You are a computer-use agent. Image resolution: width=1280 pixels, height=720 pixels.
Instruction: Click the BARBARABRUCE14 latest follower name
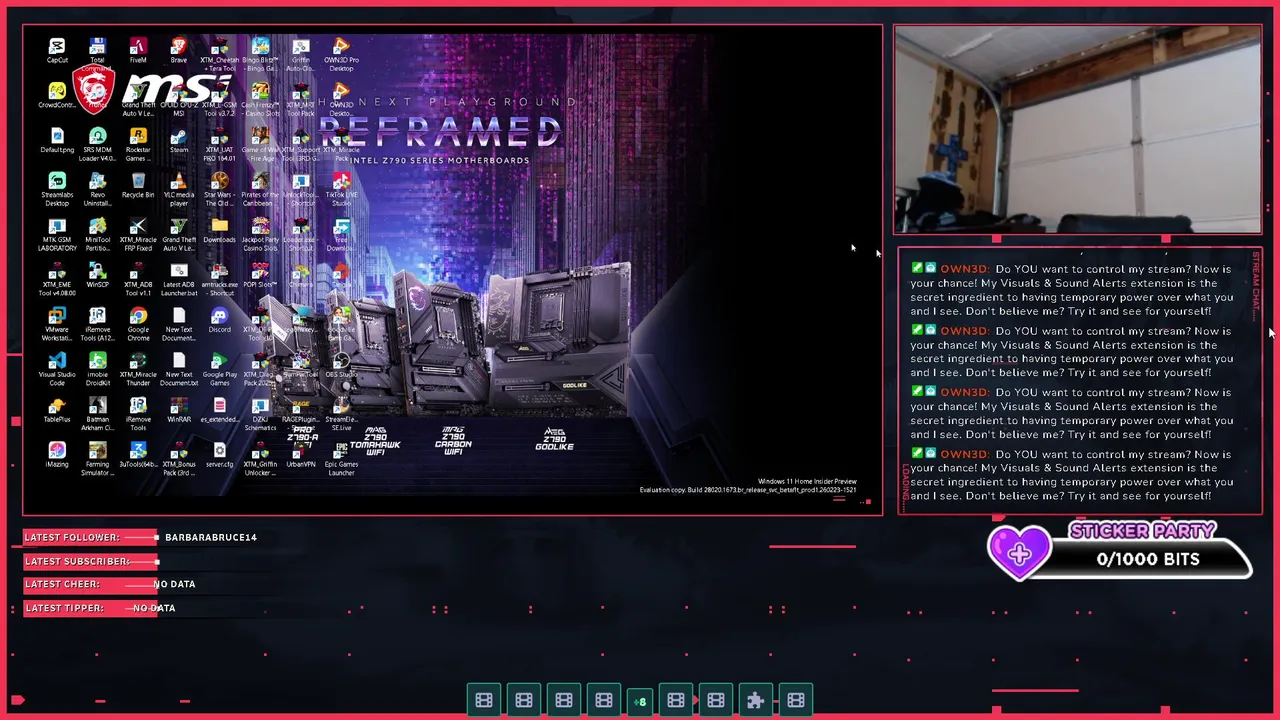(x=211, y=538)
